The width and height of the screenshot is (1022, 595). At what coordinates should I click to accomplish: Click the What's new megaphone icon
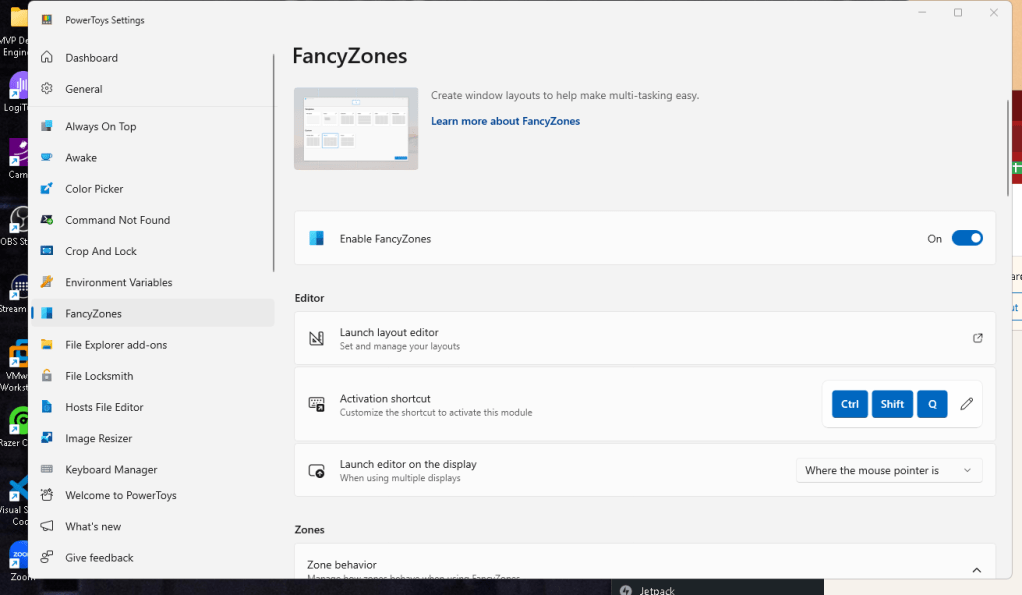click(47, 527)
